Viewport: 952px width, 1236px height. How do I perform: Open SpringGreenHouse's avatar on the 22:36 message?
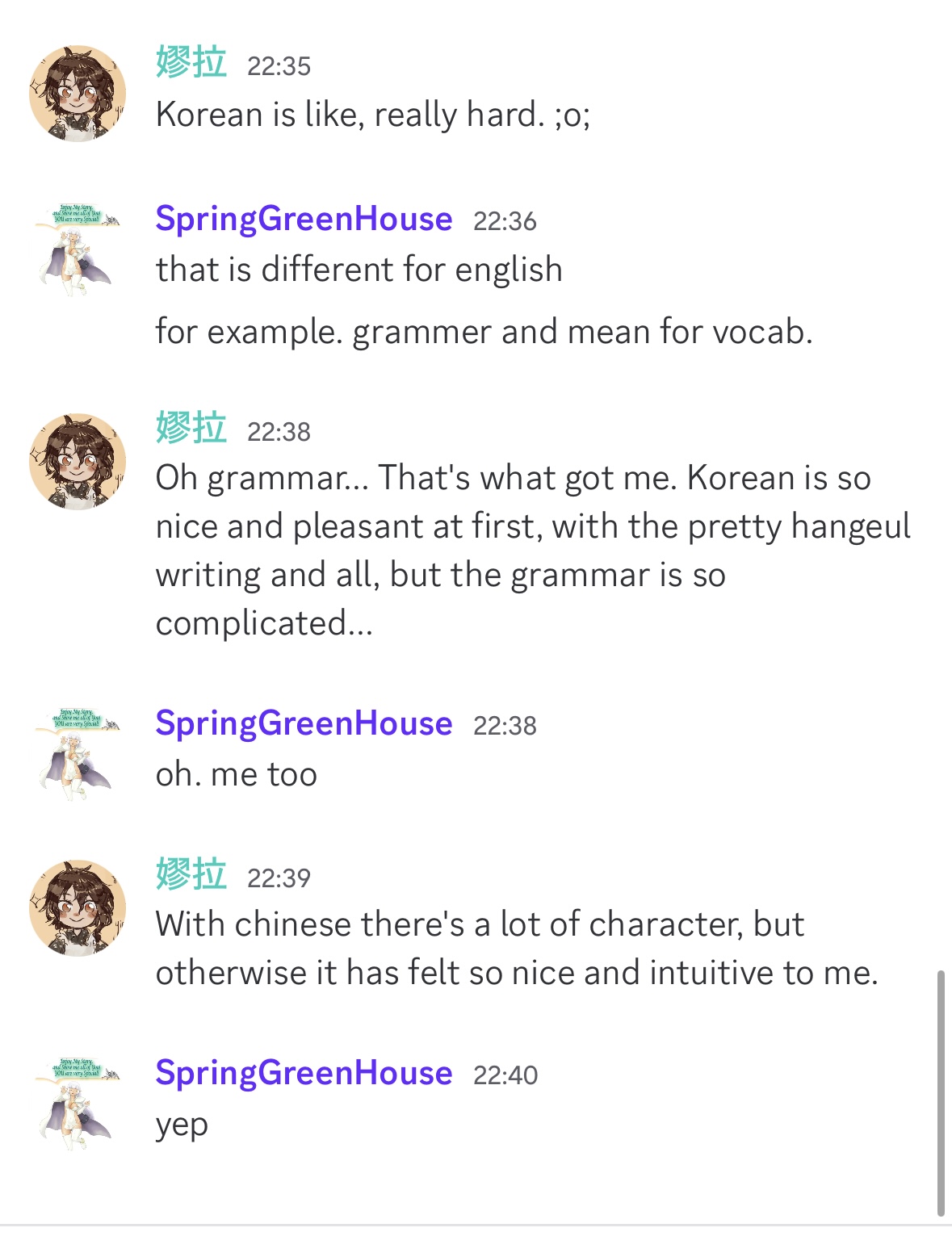click(x=78, y=249)
